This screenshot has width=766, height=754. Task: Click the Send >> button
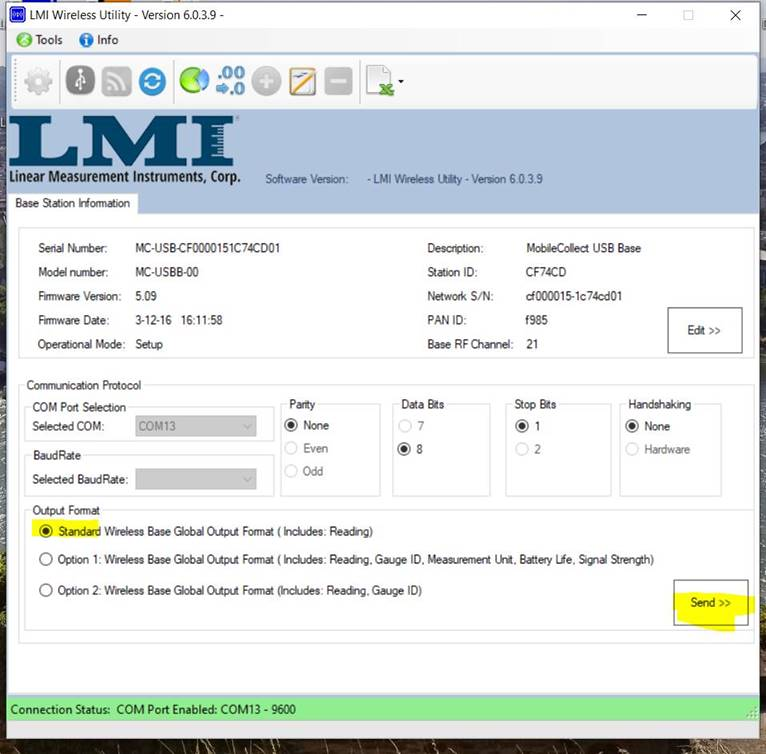(710, 603)
